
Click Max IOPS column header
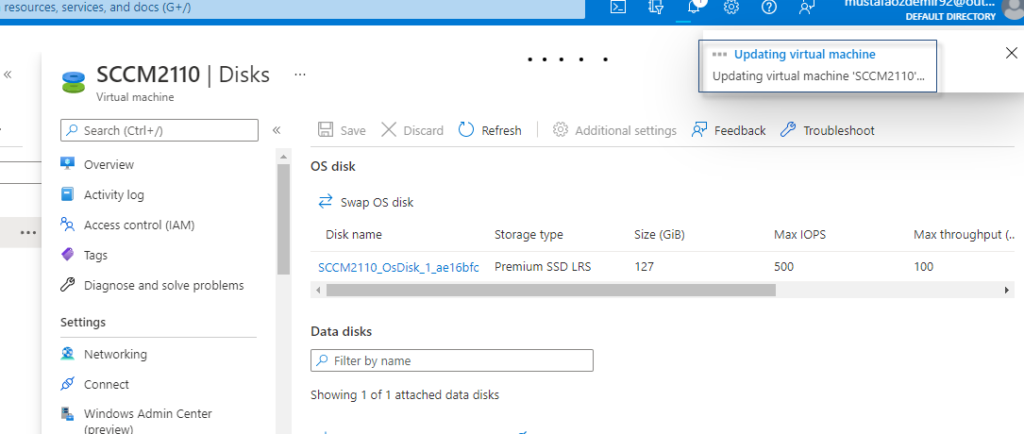click(x=799, y=234)
